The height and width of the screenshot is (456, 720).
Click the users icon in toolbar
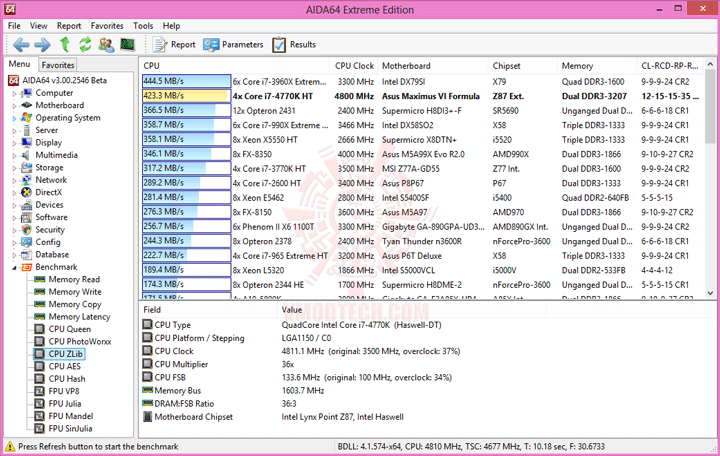pos(106,45)
